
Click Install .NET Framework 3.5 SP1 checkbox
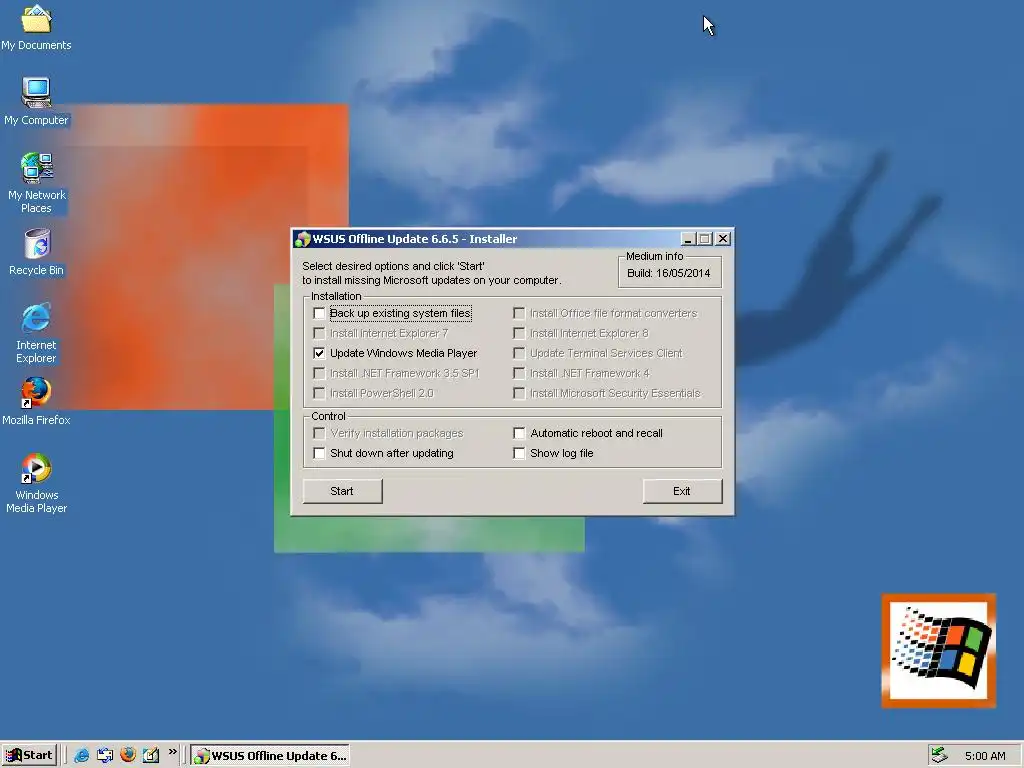click(319, 374)
